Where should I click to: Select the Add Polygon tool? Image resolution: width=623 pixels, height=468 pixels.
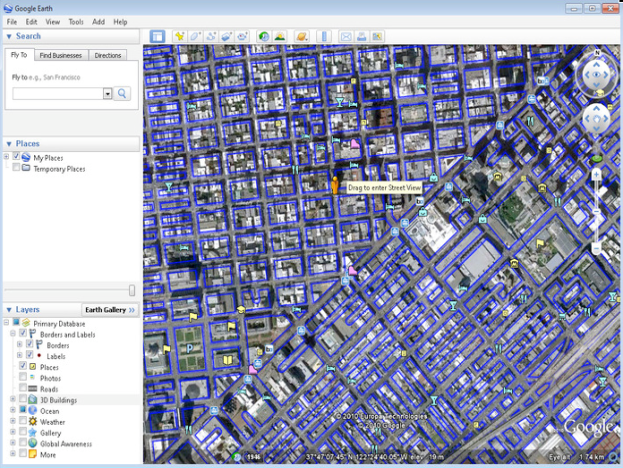[x=195, y=37]
